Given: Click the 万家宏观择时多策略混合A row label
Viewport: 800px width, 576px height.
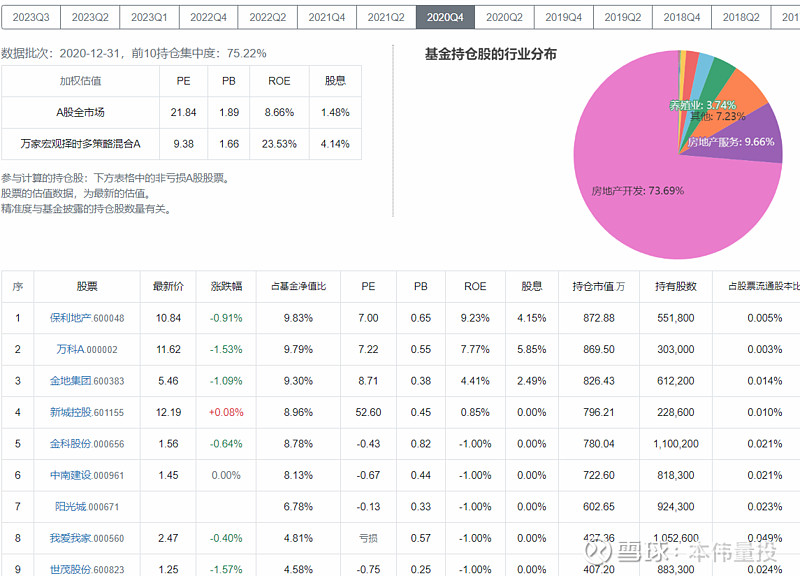Looking at the screenshot, I should (80, 144).
